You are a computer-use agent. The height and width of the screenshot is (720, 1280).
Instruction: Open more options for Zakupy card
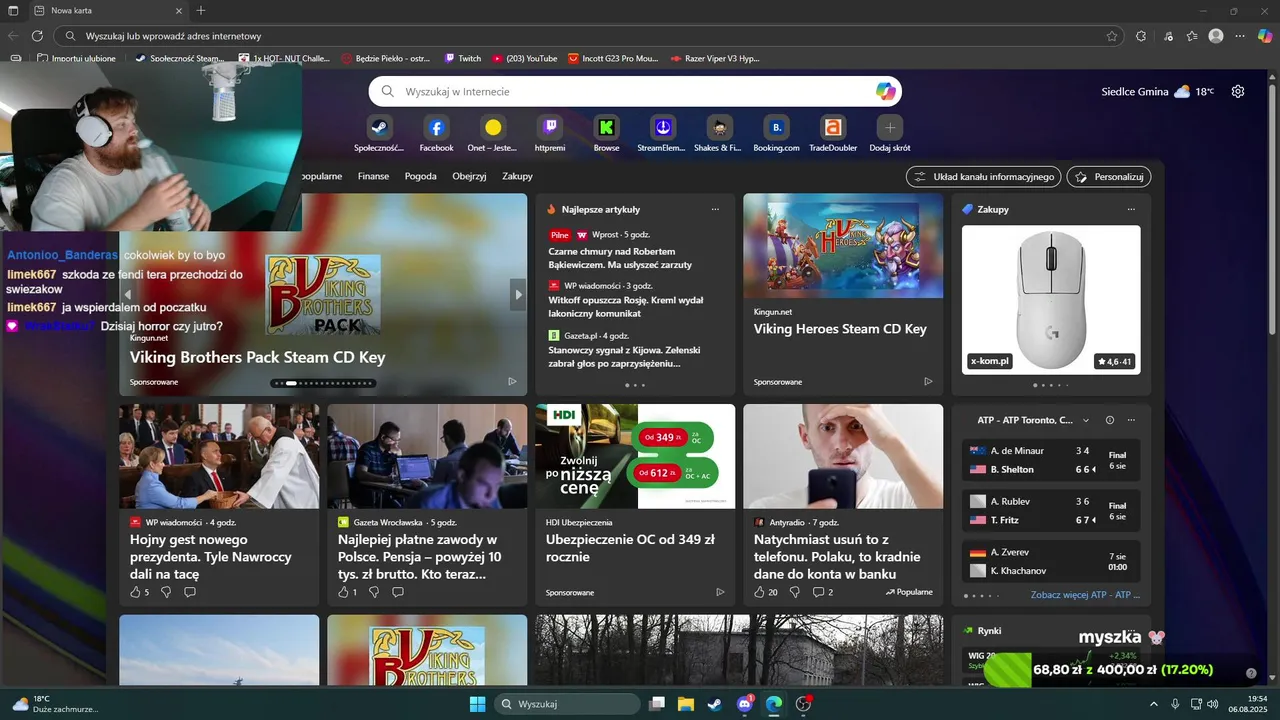tap(1131, 209)
